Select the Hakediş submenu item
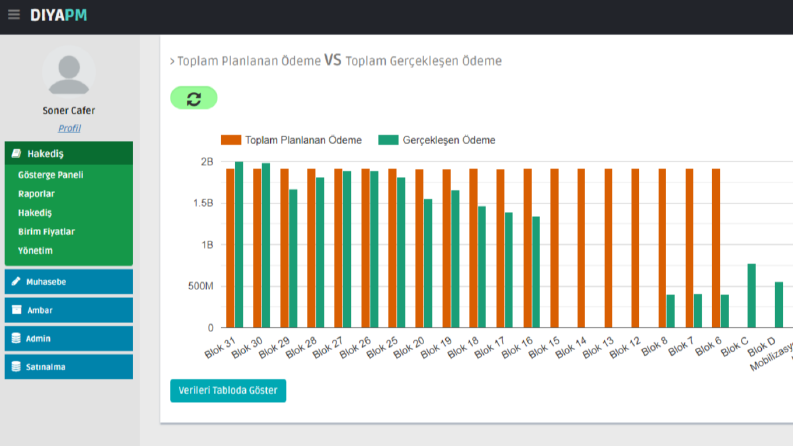793x446 pixels. (x=35, y=213)
